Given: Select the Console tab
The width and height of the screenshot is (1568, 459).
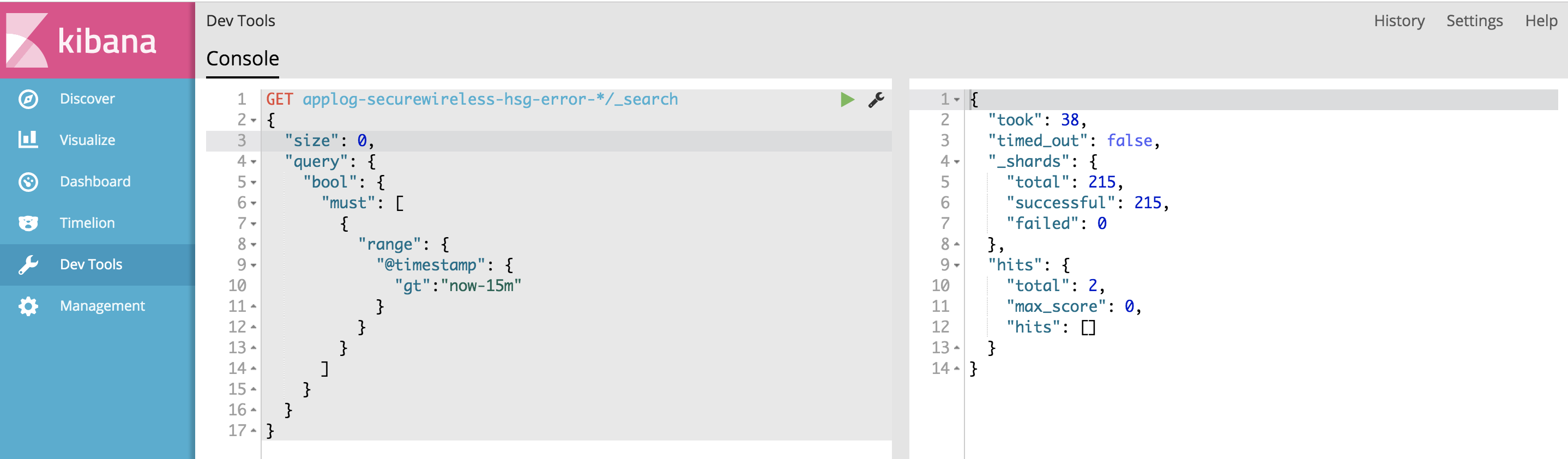Looking at the screenshot, I should [x=242, y=58].
